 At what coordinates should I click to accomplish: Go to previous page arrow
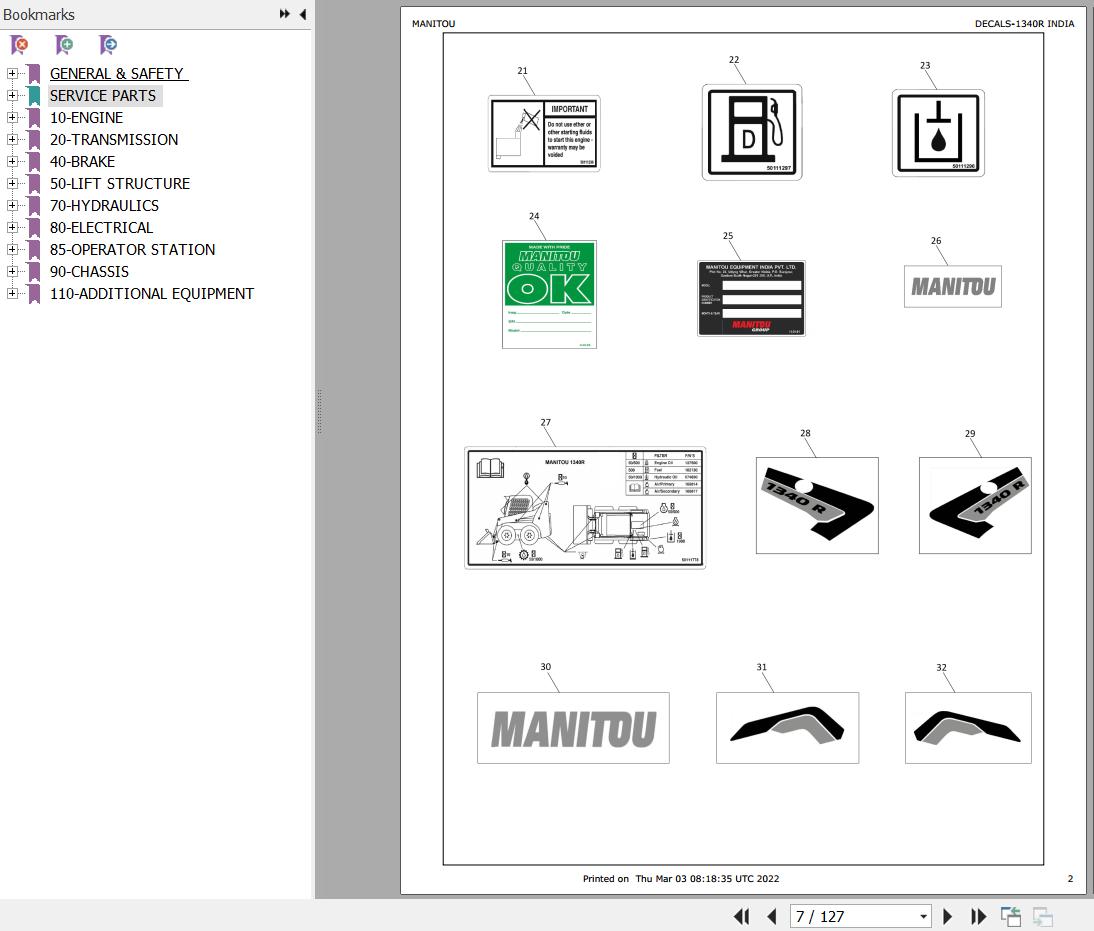point(772,916)
